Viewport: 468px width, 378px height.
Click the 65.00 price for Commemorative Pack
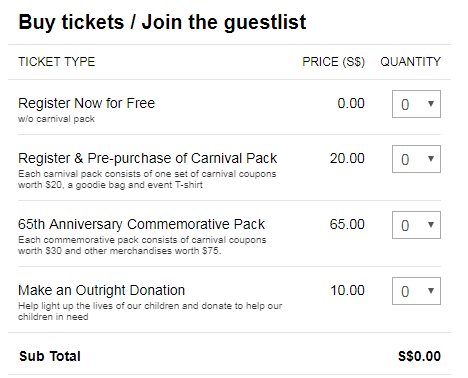pyautogui.click(x=347, y=224)
